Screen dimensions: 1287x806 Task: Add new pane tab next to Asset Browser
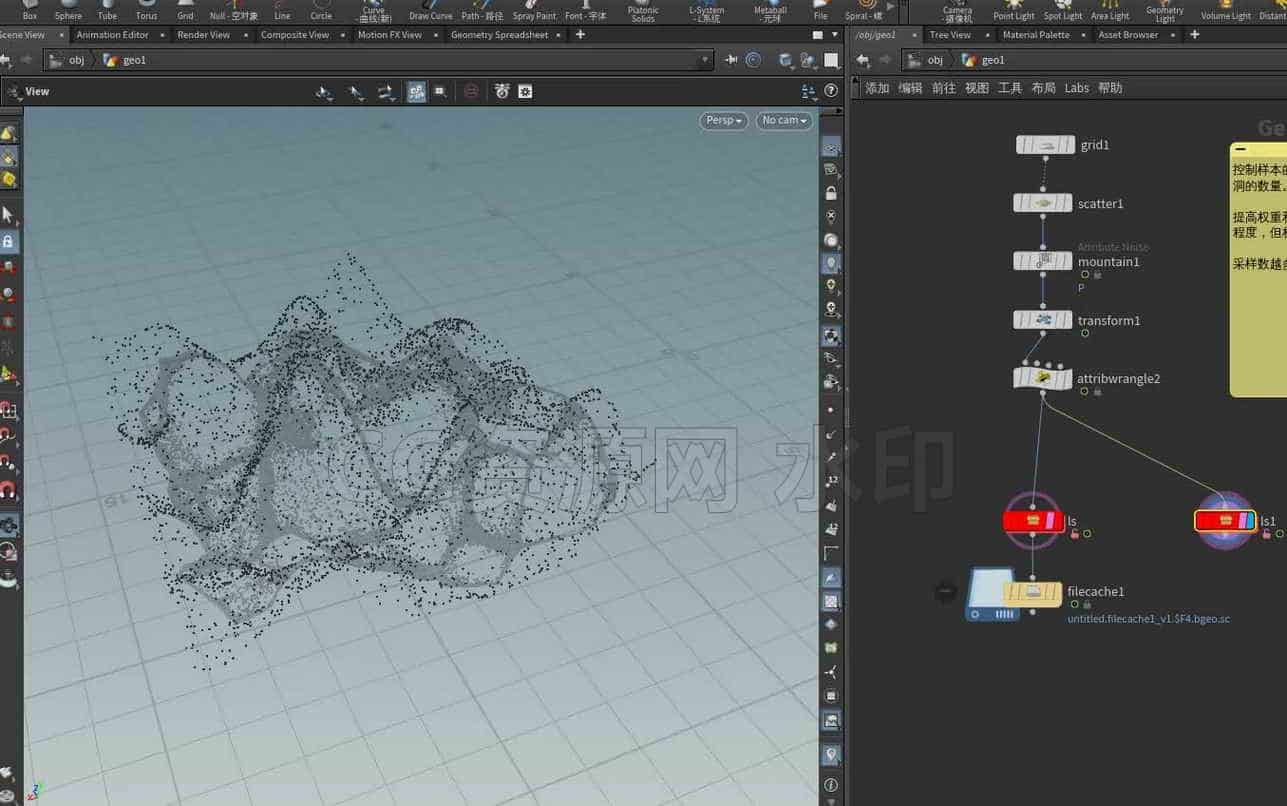click(x=1194, y=34)
